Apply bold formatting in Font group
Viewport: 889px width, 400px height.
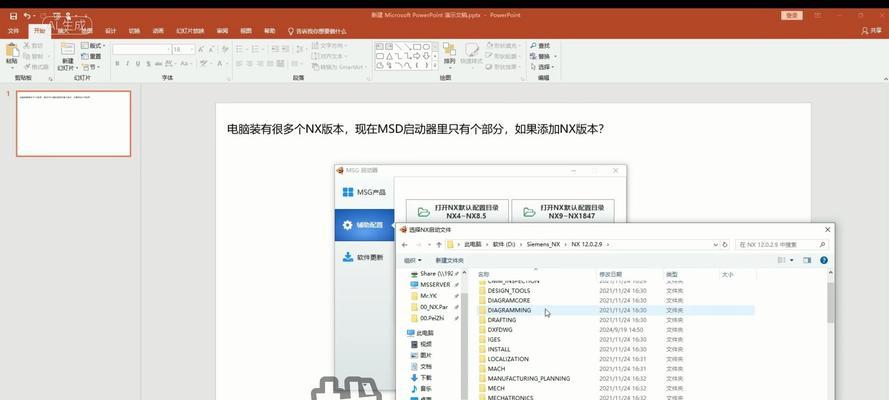[117, 64]
